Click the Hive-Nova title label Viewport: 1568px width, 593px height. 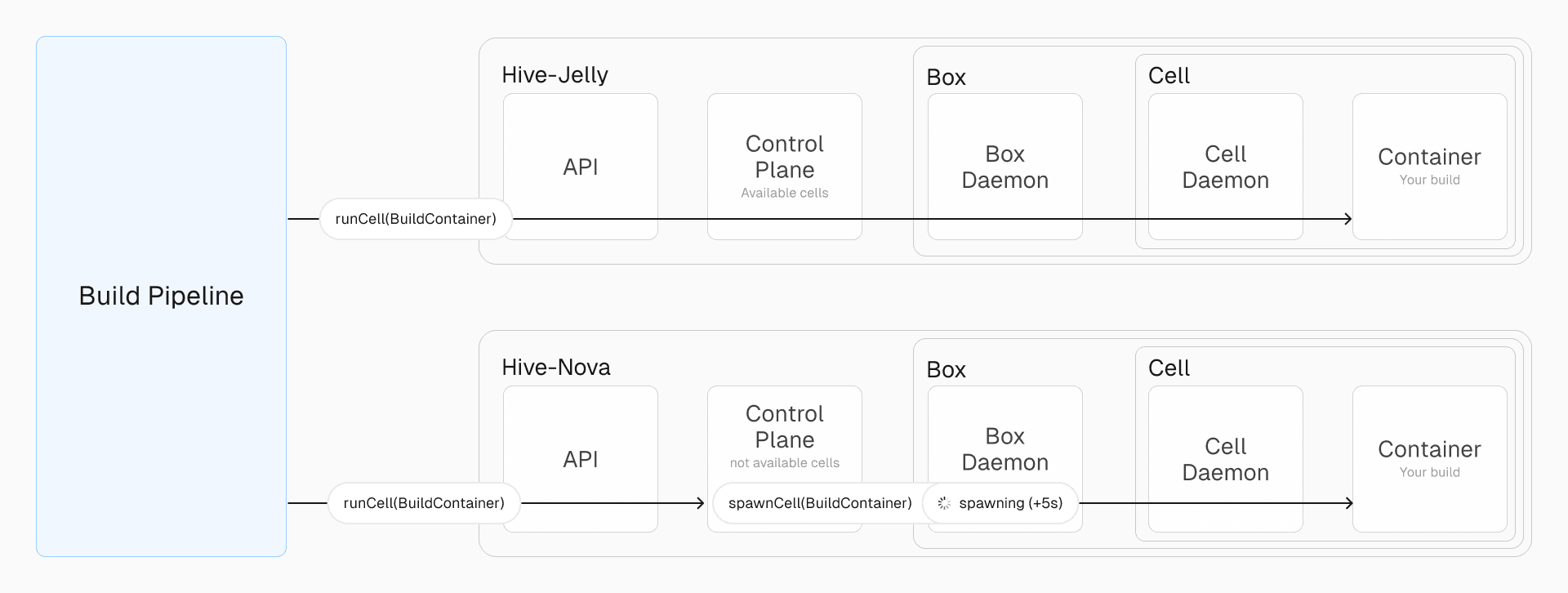point(555,368)
